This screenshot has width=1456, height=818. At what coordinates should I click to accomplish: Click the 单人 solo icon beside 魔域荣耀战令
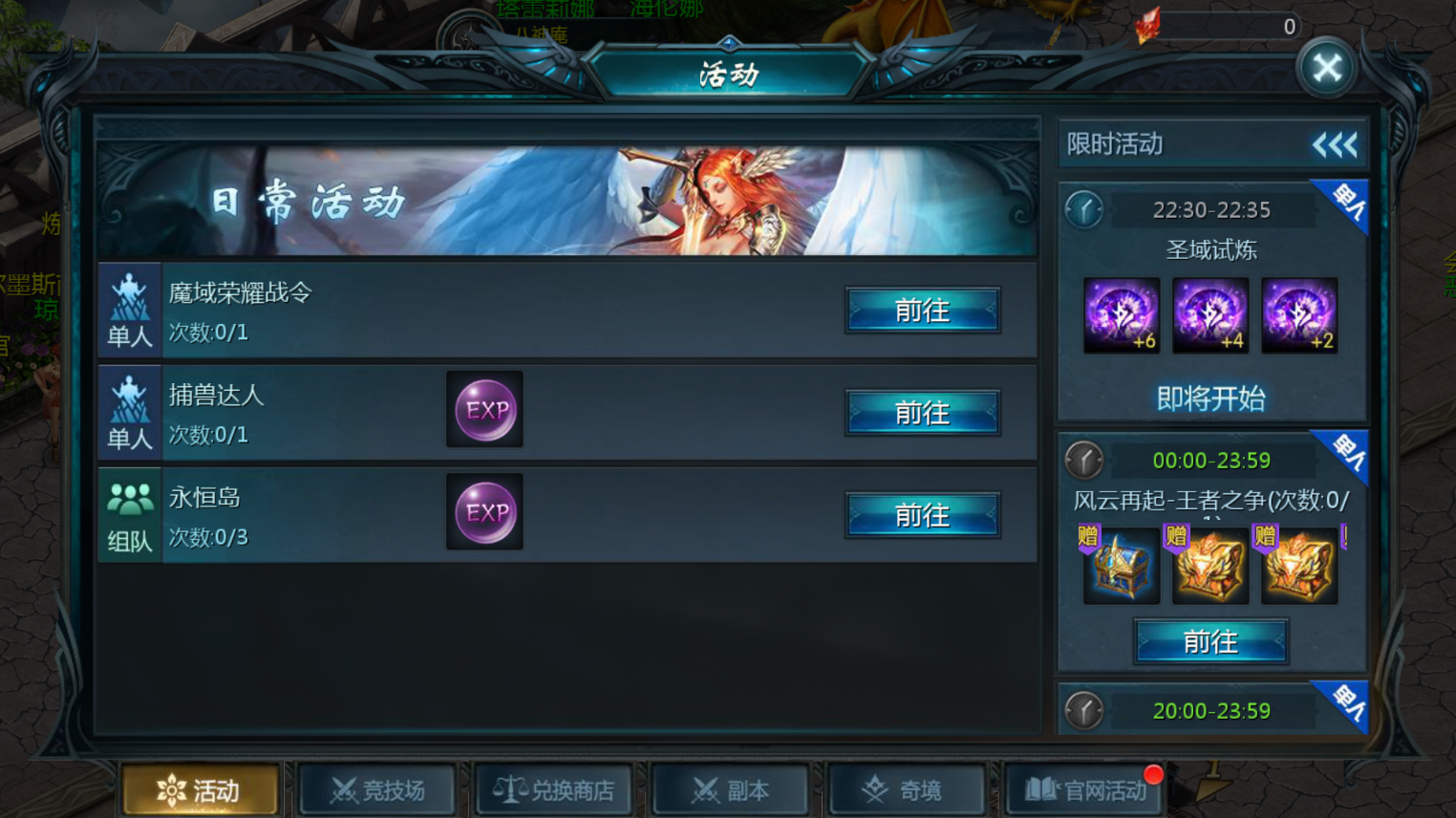point(130,311)
